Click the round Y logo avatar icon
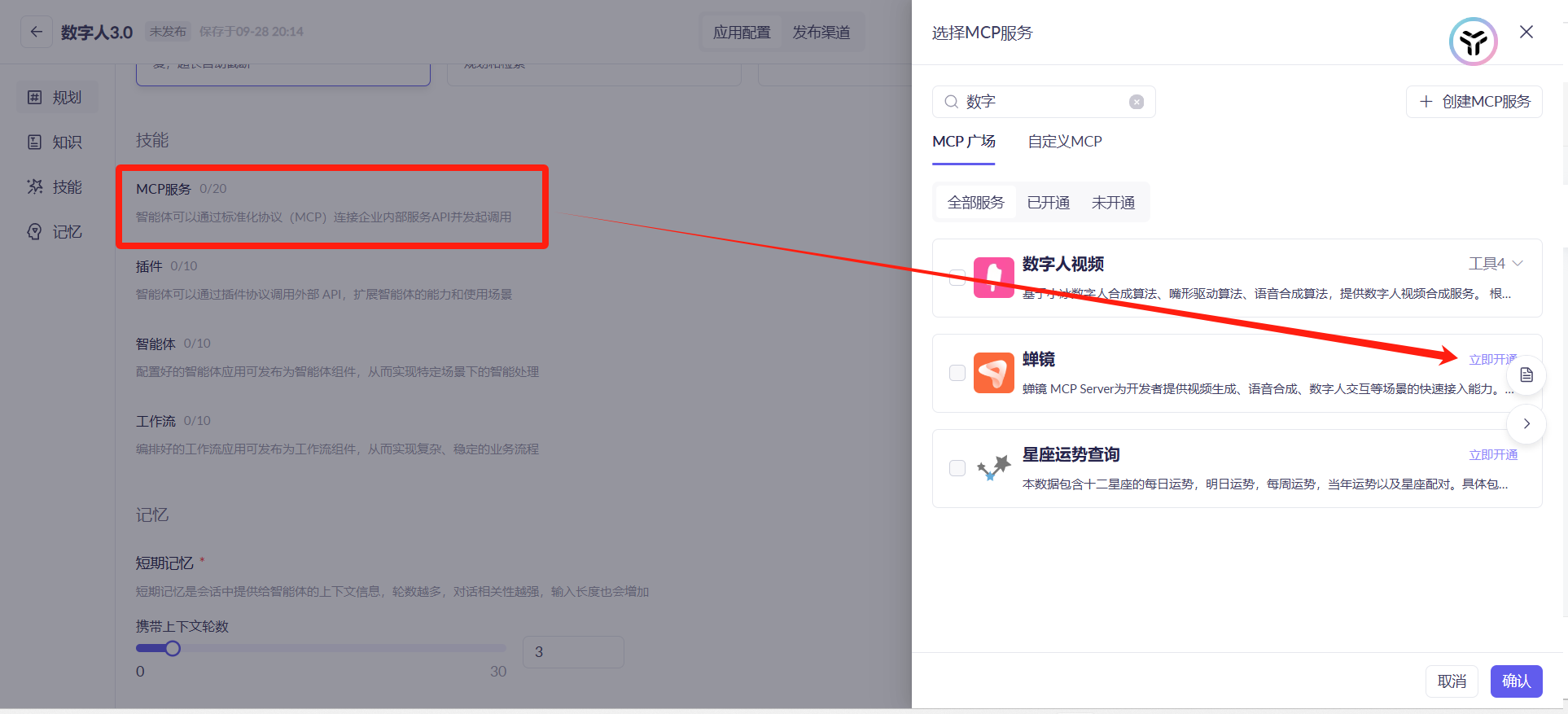The image size is (1568, 714). click(x=1473, y=42)
